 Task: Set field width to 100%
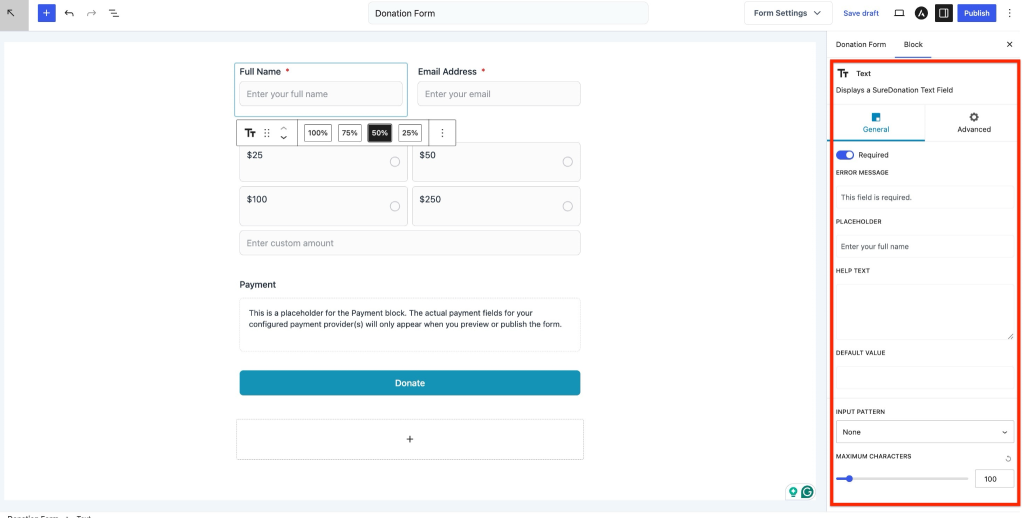pyautogui.click(x=317, y=133)
